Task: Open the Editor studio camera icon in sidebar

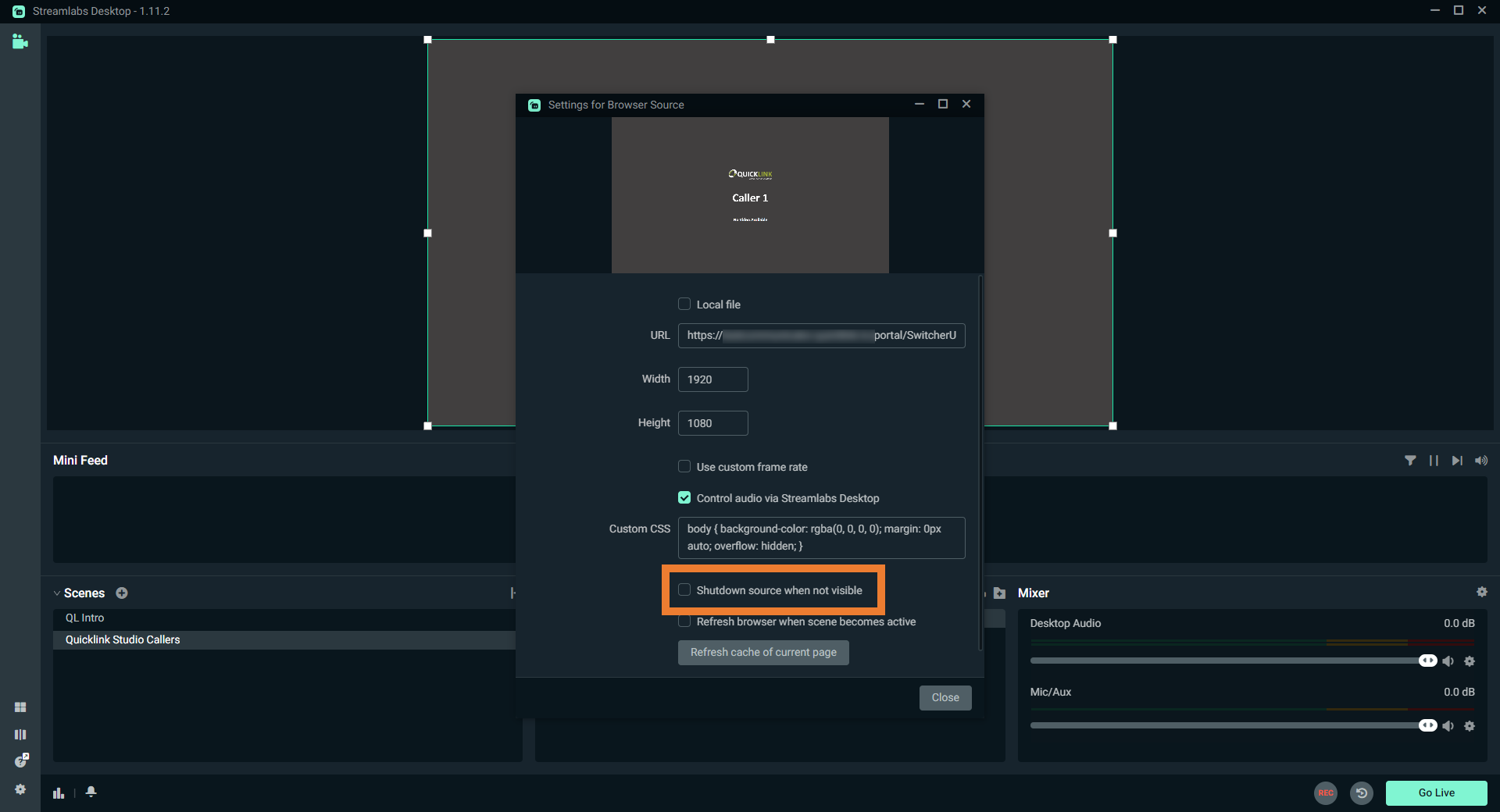Action: (x=20, y=42)
